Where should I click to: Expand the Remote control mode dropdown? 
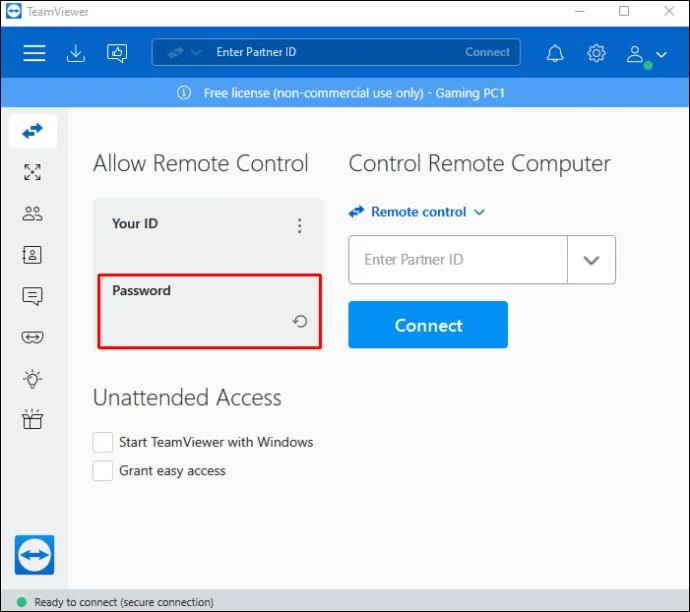tap(417, 212)
